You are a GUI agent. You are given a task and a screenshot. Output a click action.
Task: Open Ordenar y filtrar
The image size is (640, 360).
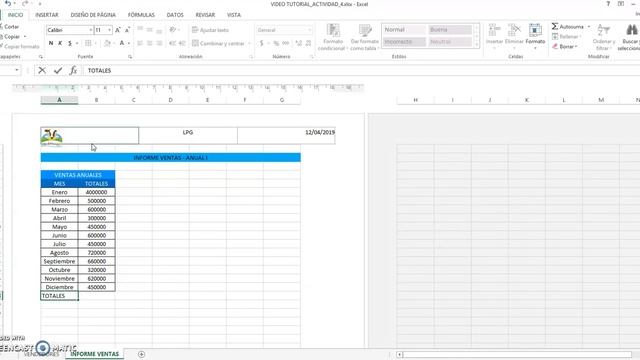pos(603,37)
